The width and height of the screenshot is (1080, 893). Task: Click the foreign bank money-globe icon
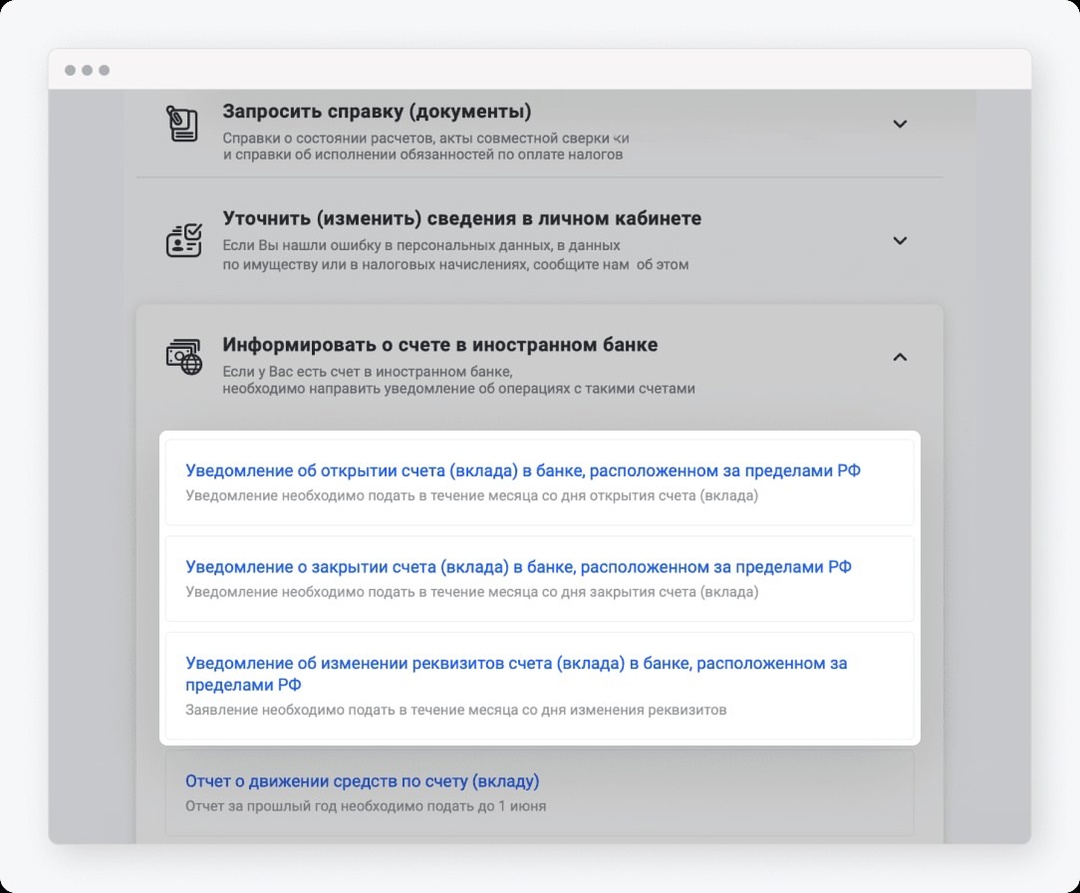tap(183, 357)
